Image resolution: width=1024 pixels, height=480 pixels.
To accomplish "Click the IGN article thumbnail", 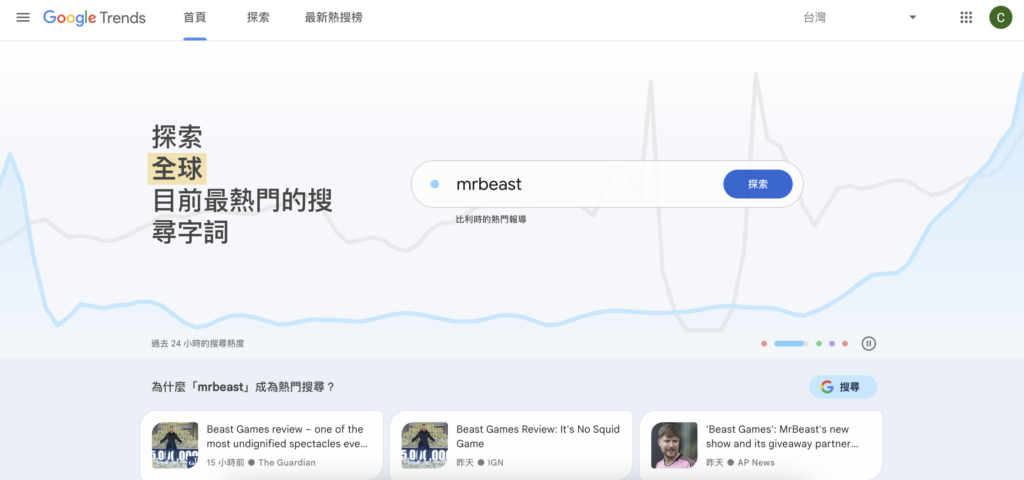I will pyautogui.click(x=424, y=445).
